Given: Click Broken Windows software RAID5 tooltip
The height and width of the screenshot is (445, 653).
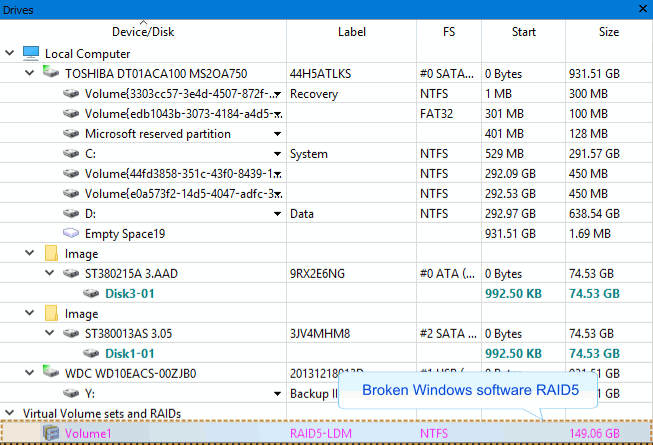Looking at the screenshot, I should point(470,390).
